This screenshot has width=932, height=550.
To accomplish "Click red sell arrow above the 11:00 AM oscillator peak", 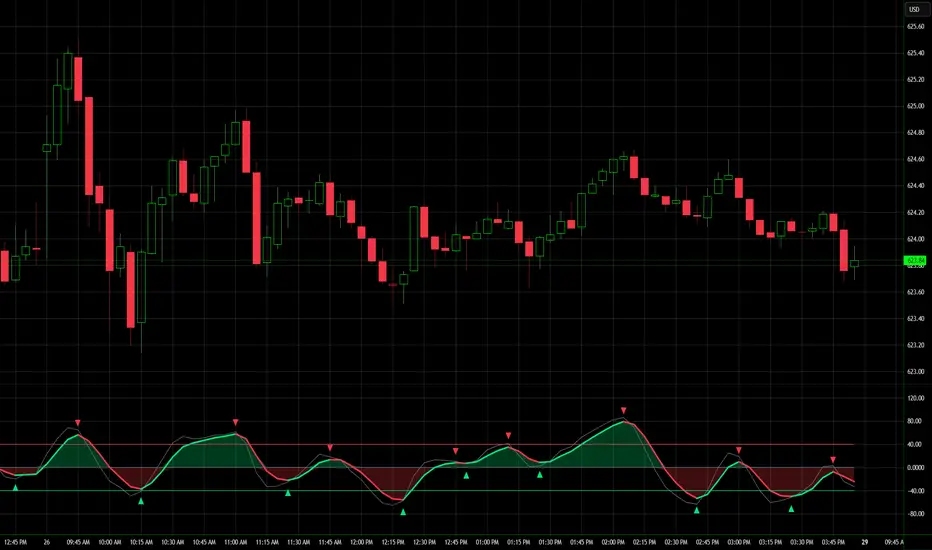I will [235, 422].
